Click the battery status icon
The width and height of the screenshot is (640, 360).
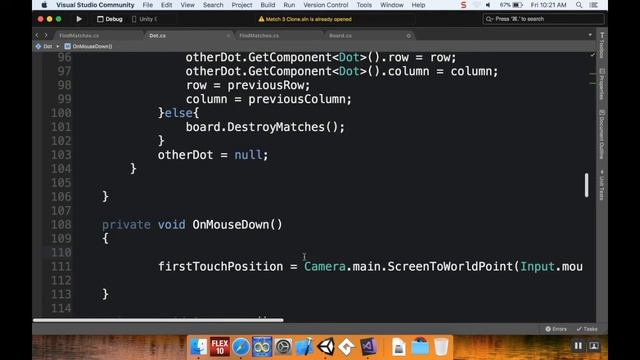click(x=518, y=5)
